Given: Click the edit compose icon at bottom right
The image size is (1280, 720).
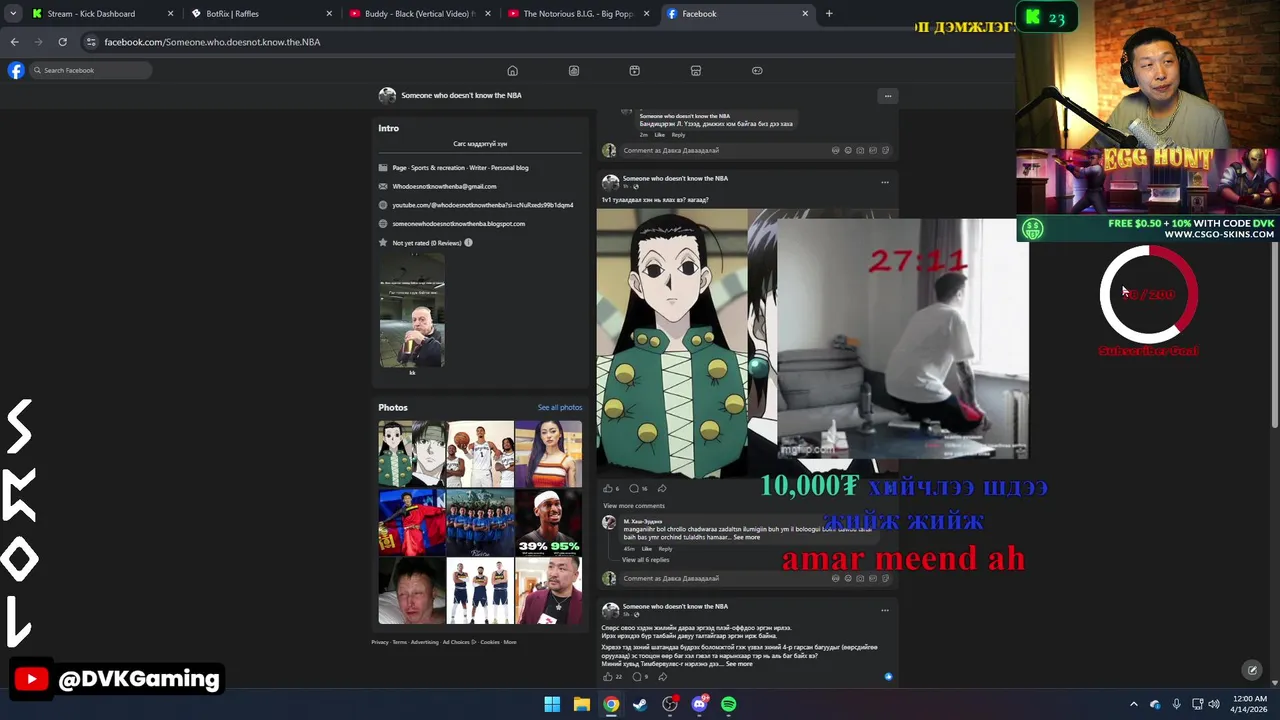Looking at the screenshot, I should (1251, 670).
